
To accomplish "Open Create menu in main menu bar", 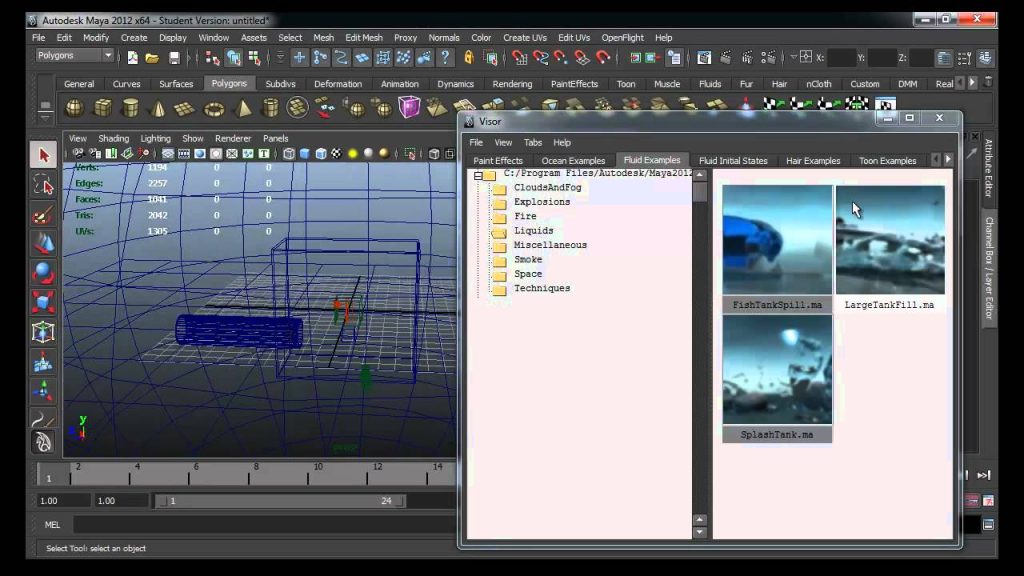I will 134,38.
